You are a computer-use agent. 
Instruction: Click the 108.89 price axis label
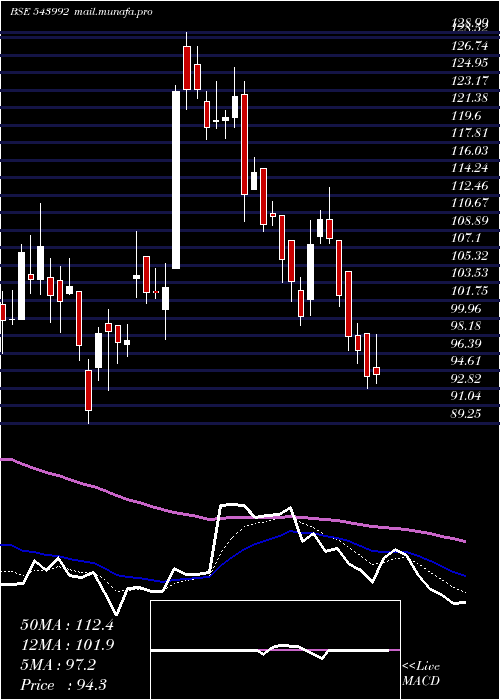tap(470, 221)
